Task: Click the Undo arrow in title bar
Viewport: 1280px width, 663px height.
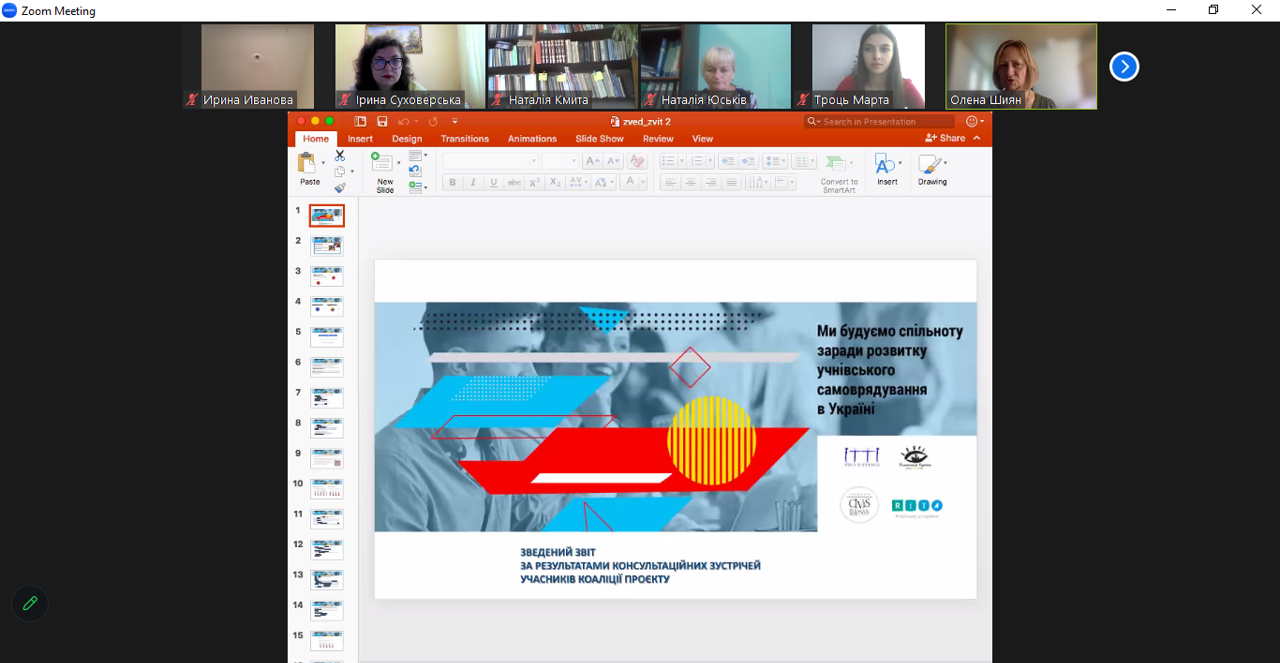Action: pyautogui.click(x=404, y=122)
